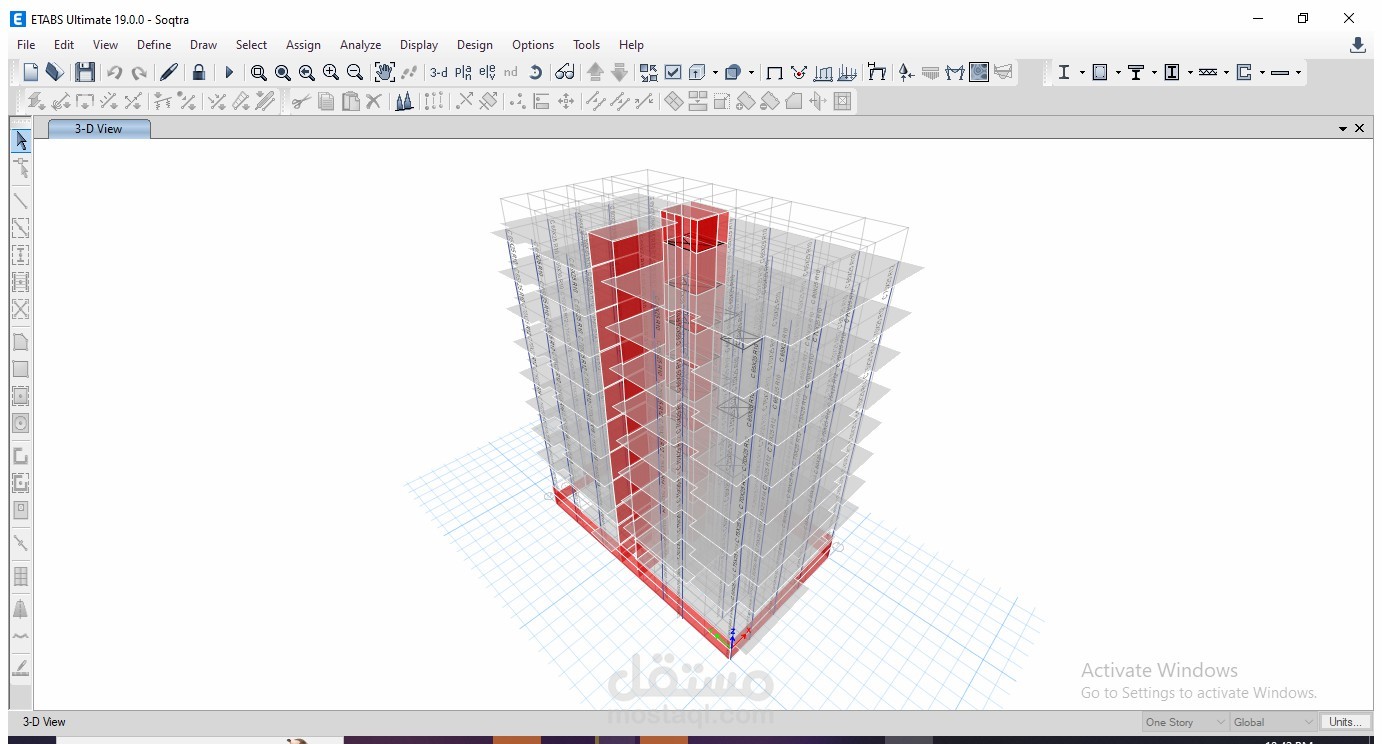Open the Draw menu
The image size is (1382, 744).
[203, 45]
